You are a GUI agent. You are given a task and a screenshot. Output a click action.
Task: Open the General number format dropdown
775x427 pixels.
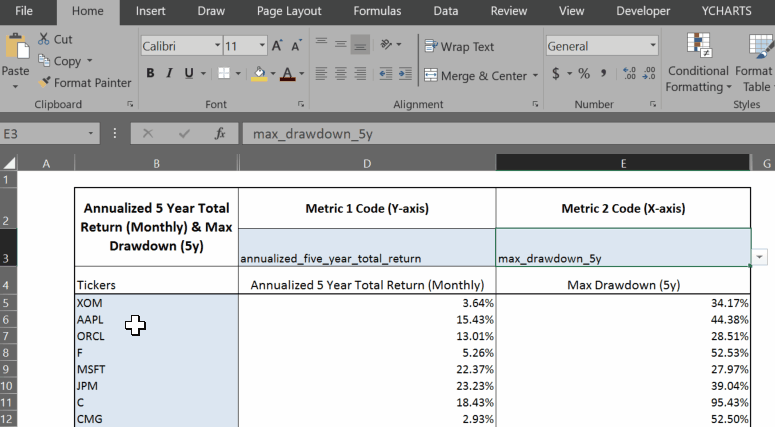point(652,45)
